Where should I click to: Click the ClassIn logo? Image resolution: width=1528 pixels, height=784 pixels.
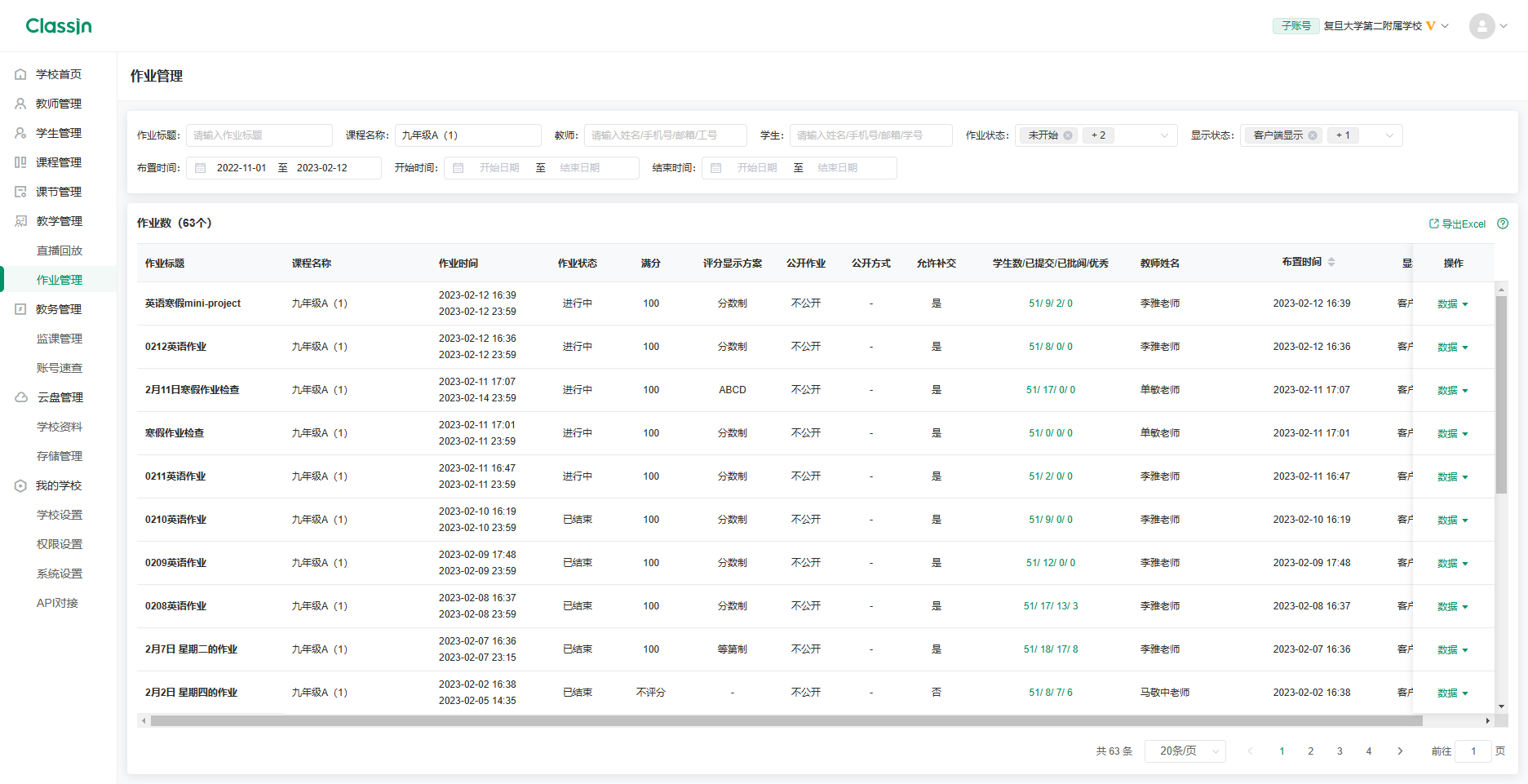[59, 26]
